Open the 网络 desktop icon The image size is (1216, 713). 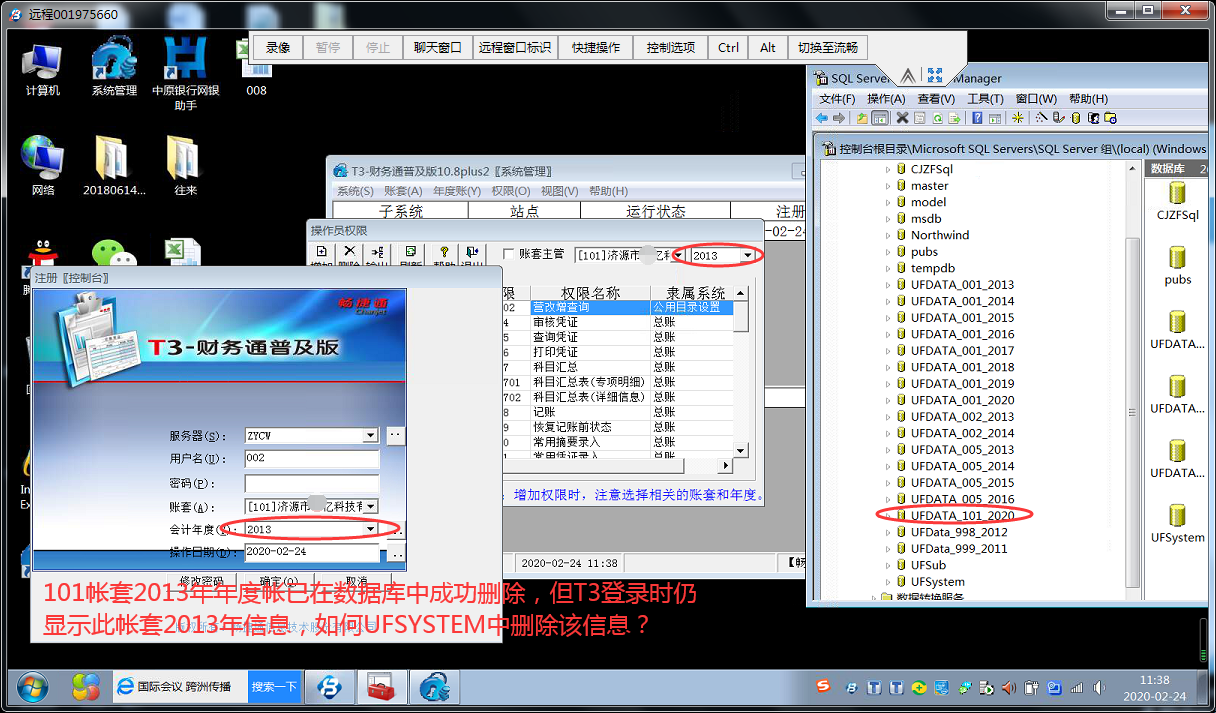tap(43, 165)
